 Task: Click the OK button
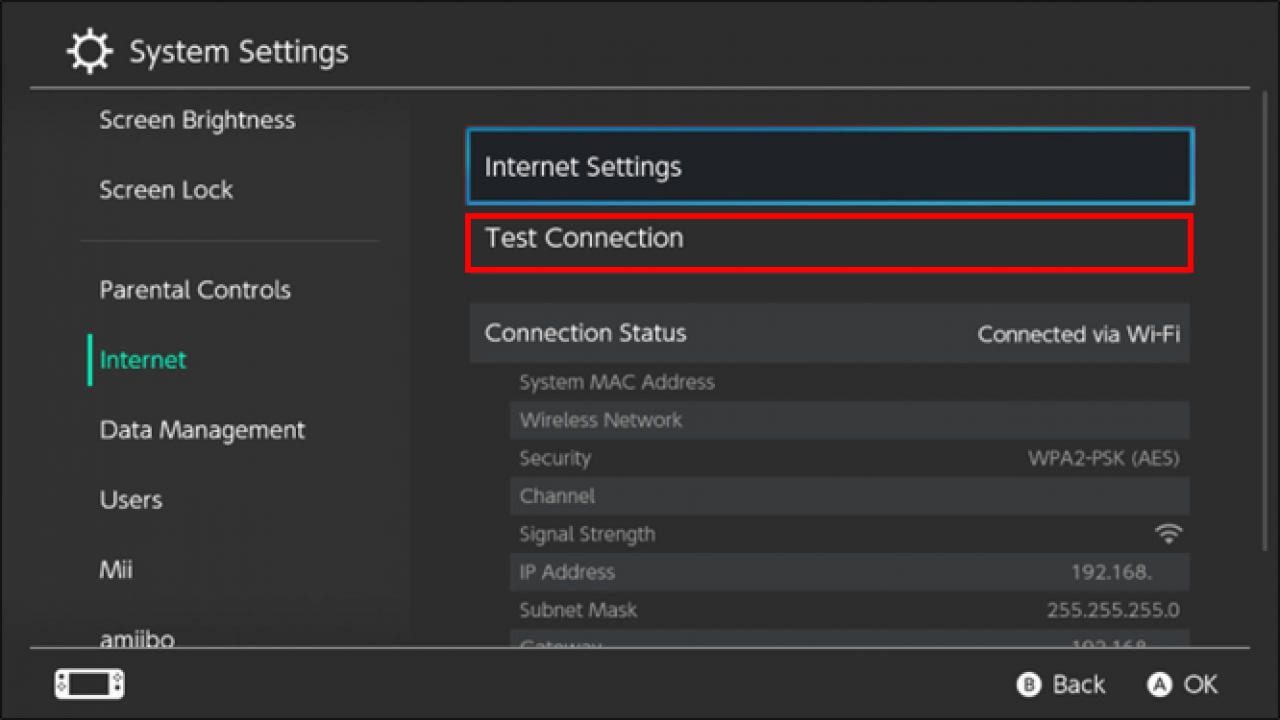click(x=1182, y=684)
